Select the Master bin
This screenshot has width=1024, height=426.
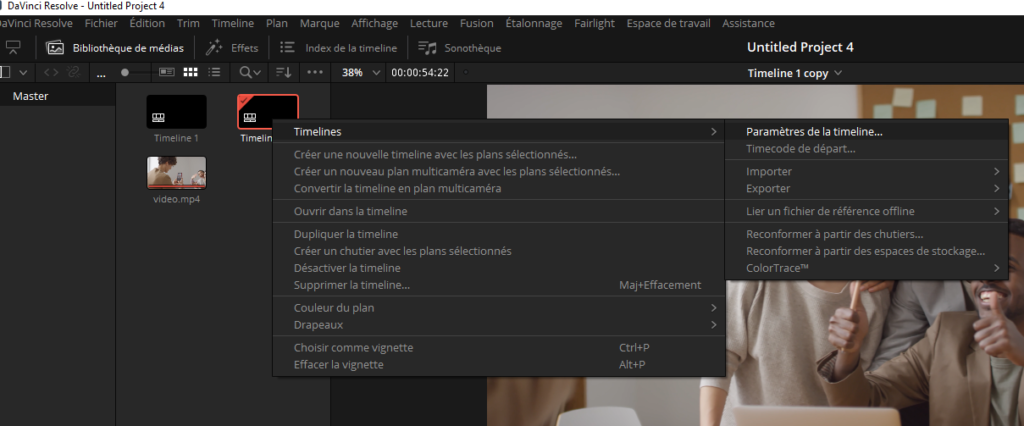coord(30,96)
